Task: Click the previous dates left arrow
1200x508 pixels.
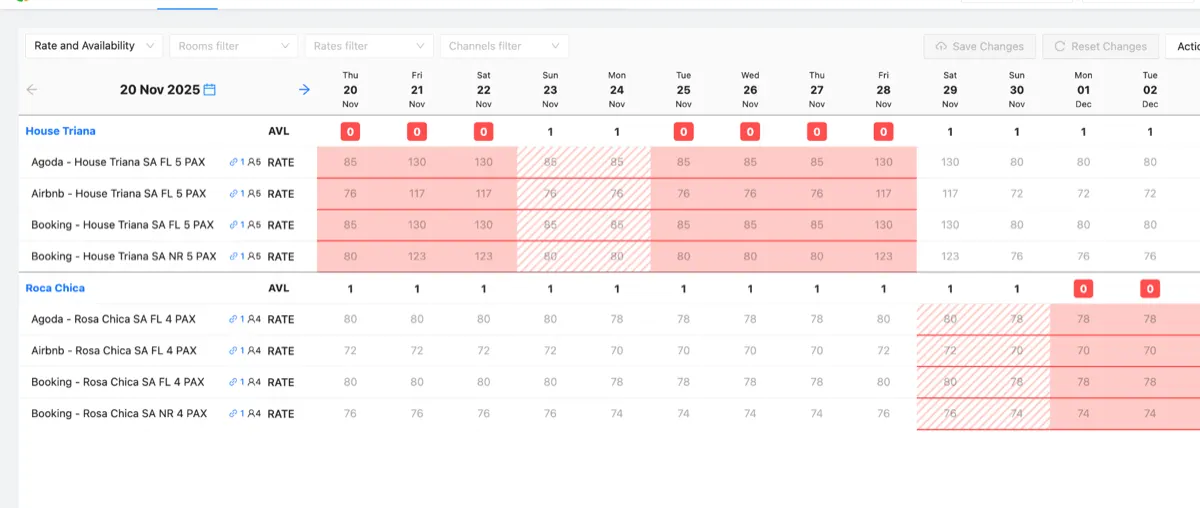Action: pos(32,89)
